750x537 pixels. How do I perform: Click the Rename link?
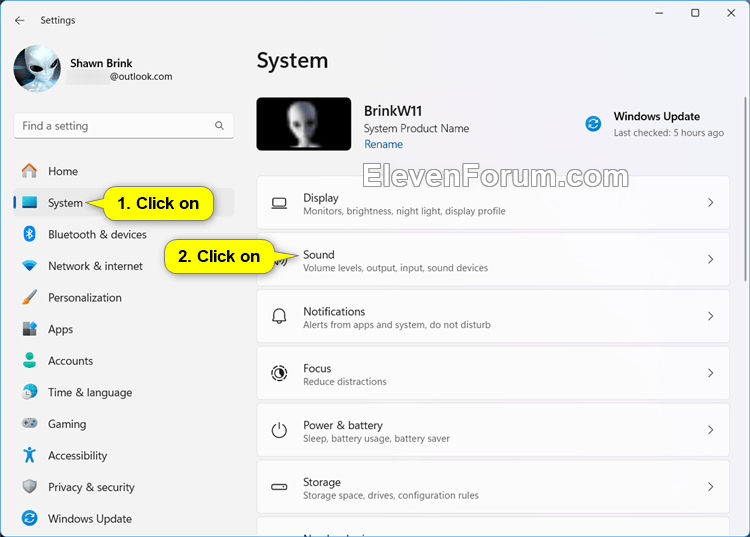coord(383,144)
